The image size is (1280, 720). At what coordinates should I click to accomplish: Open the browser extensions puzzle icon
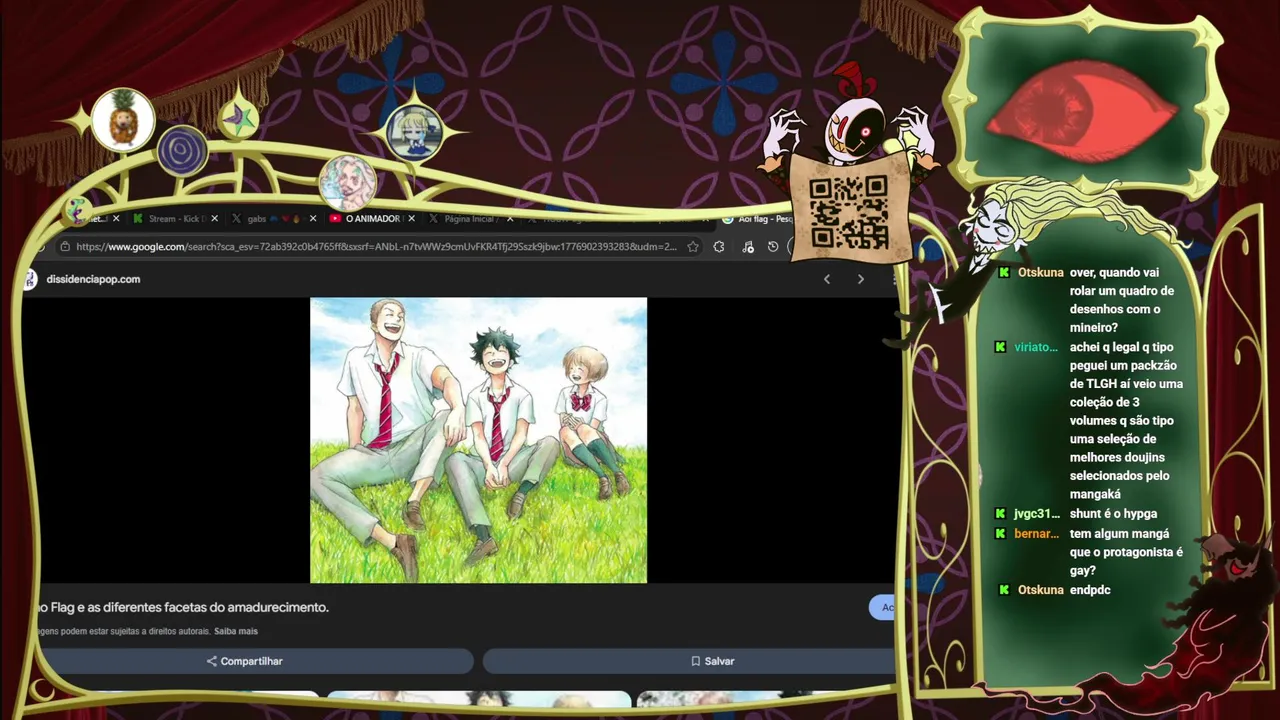click(719, 247)
